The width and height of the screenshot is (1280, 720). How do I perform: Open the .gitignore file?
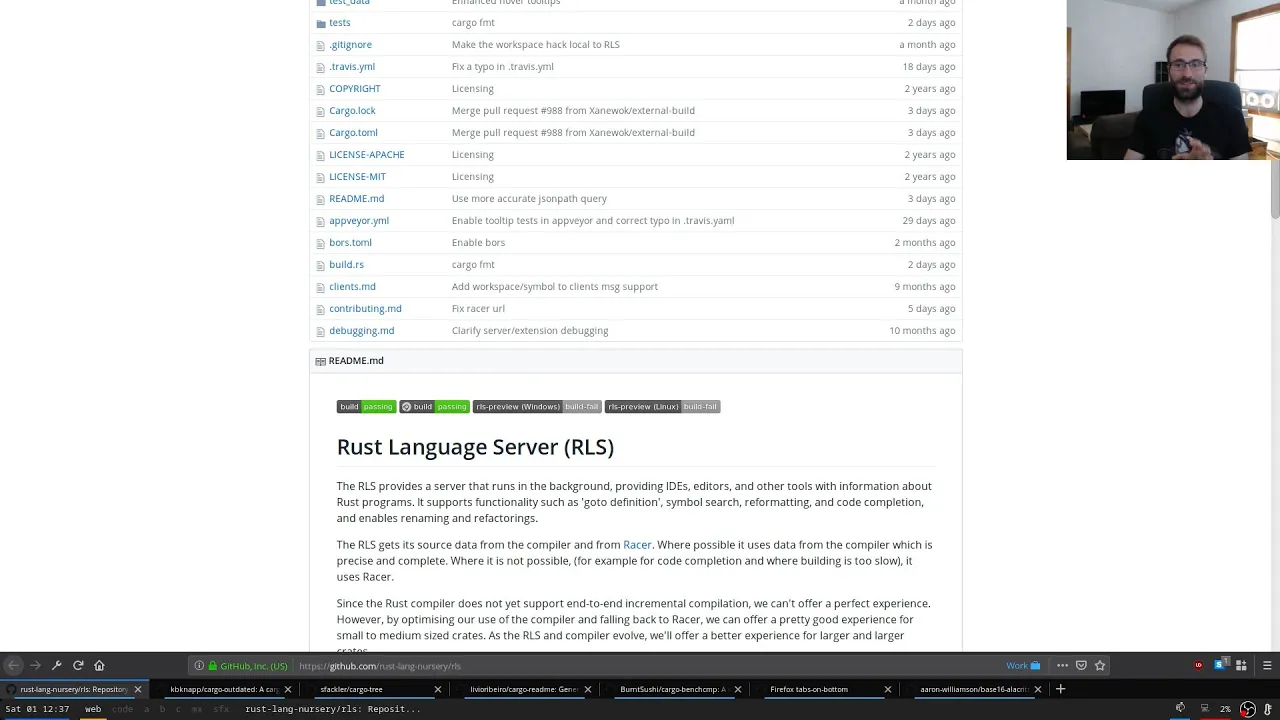pos(350,44)
